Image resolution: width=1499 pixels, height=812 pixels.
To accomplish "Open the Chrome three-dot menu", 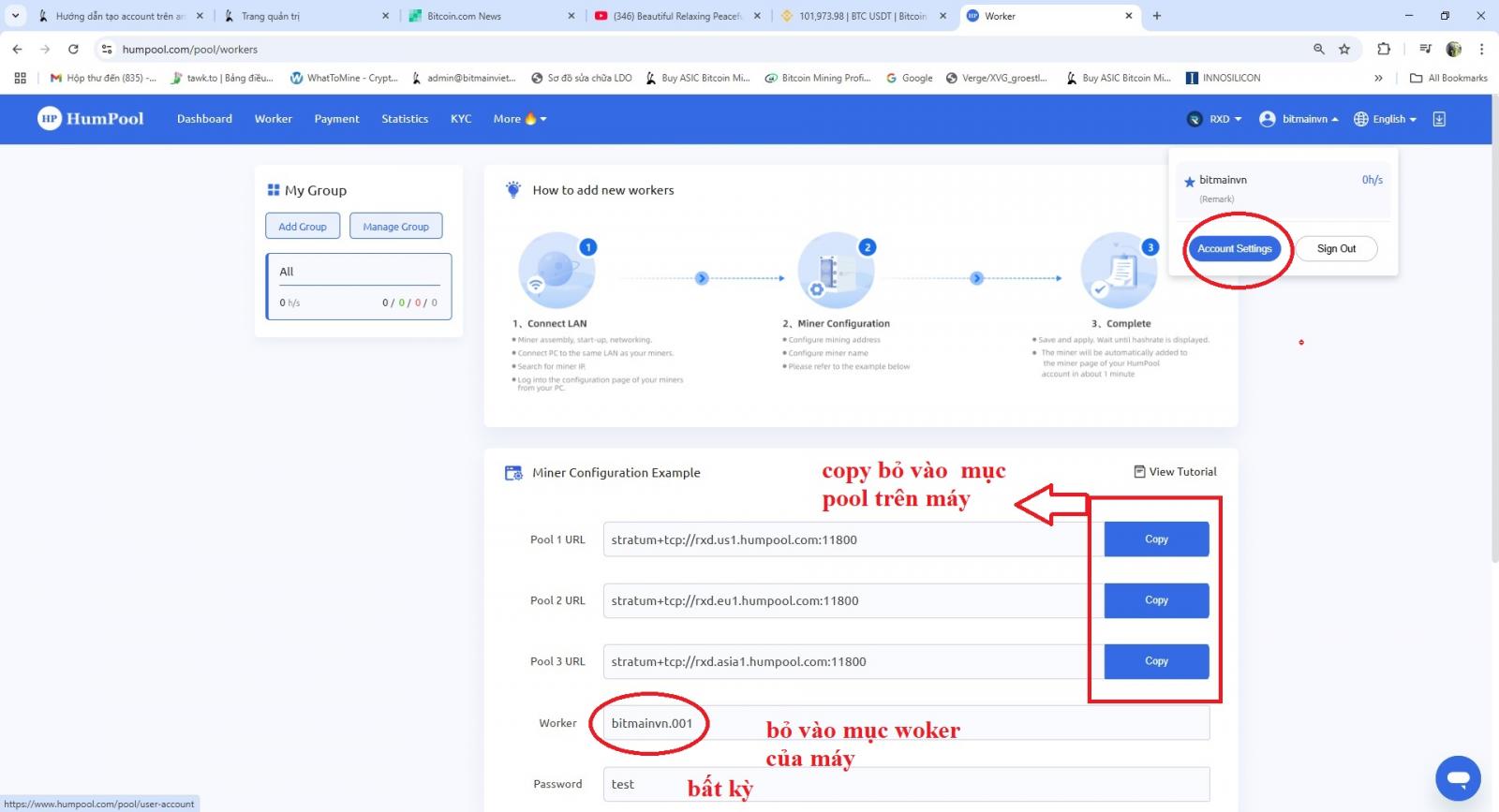I will click(x=1481, y=49).
